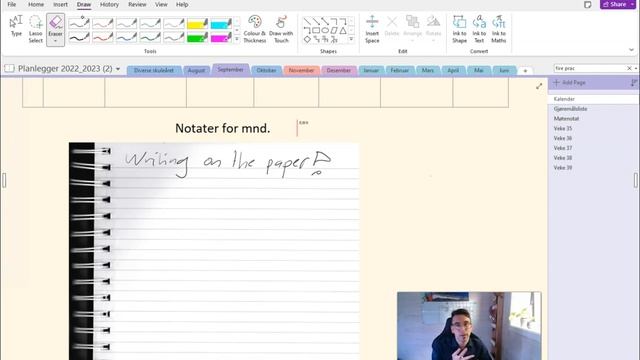
Task: Open the feed notes icon beside Share
Action: [x=587, y=4]
